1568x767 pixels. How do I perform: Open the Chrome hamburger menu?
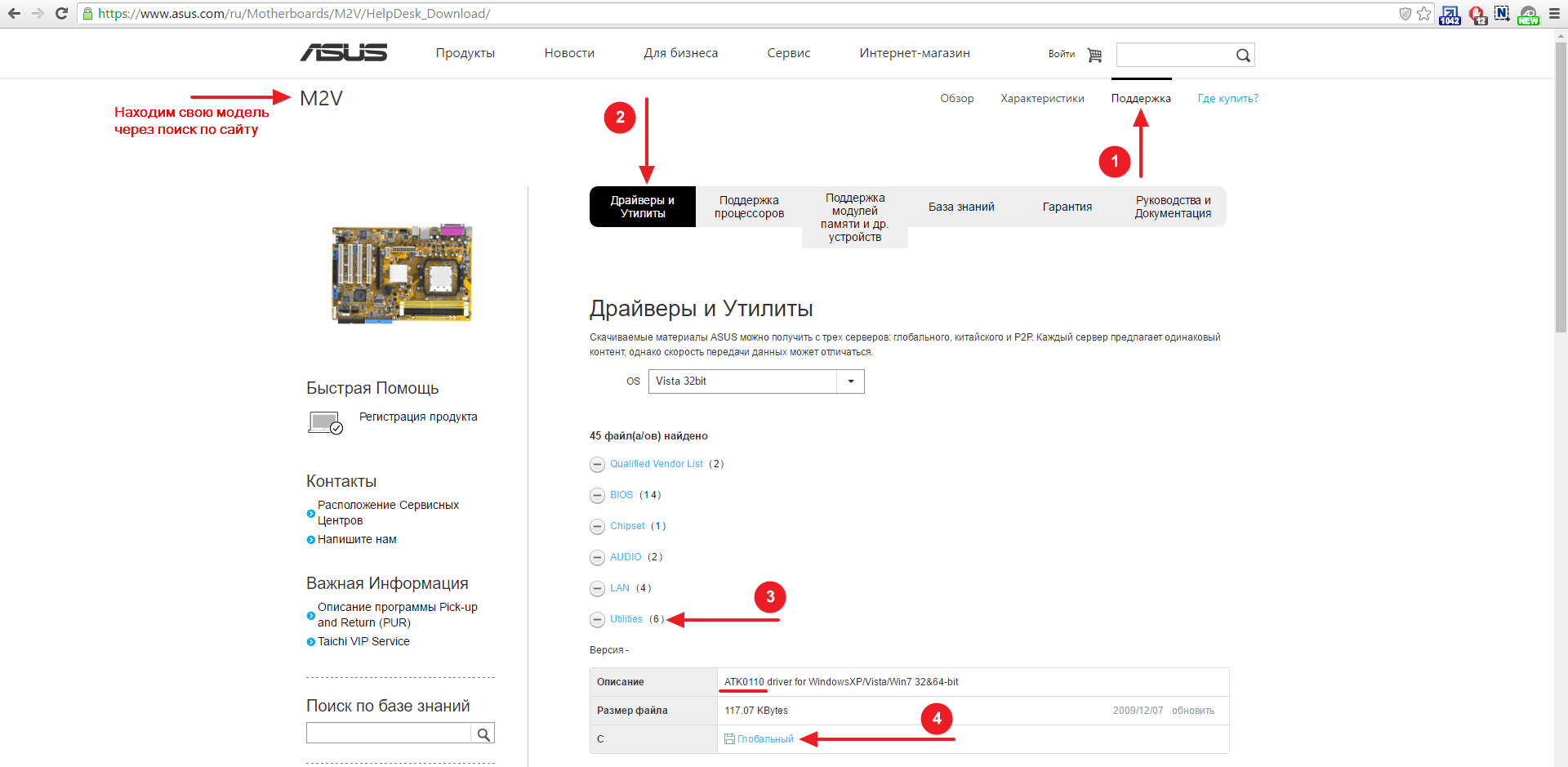(x=1554, y=13)
